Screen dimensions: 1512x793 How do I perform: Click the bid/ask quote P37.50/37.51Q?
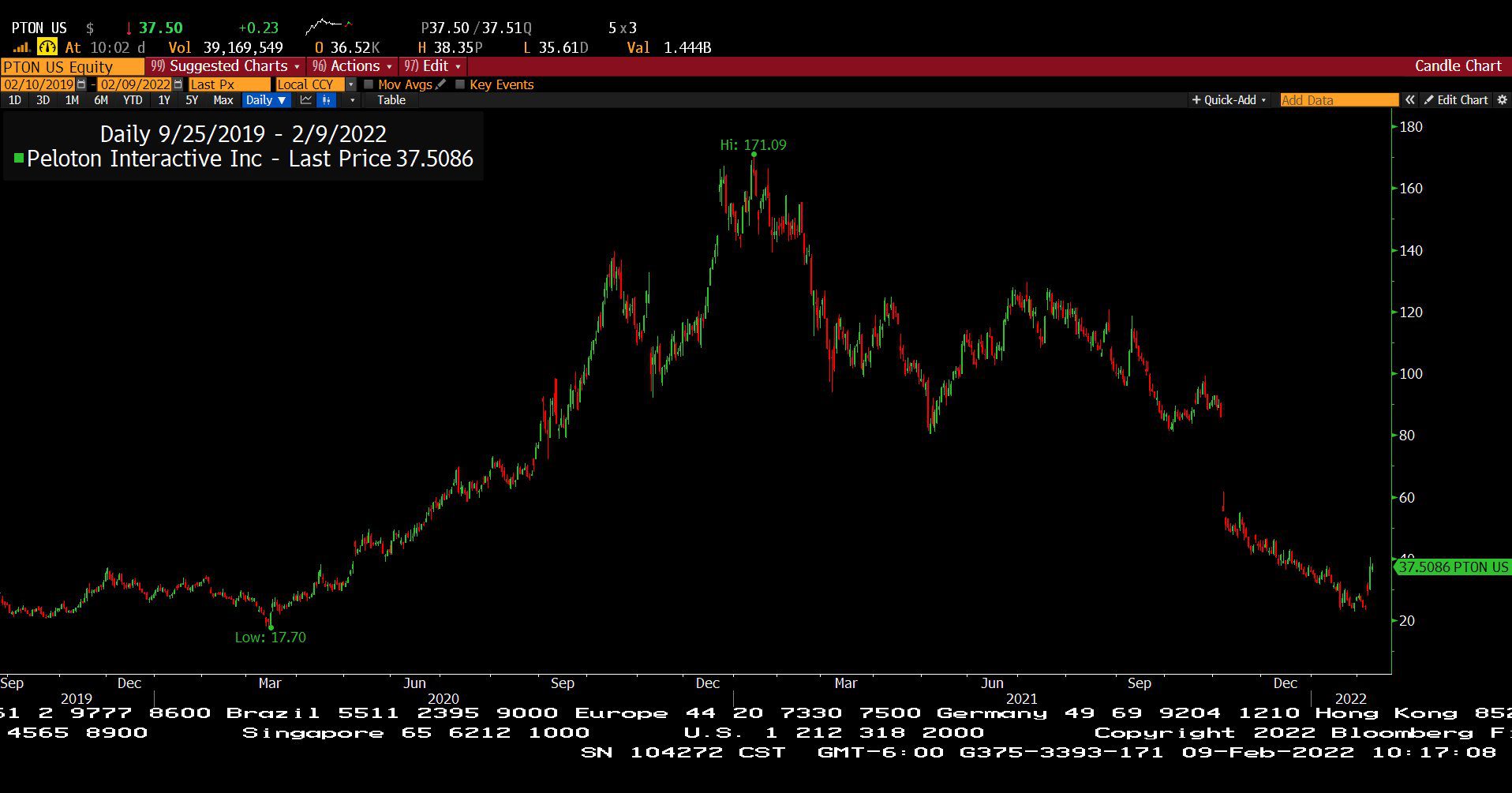(x=477, y=28)
